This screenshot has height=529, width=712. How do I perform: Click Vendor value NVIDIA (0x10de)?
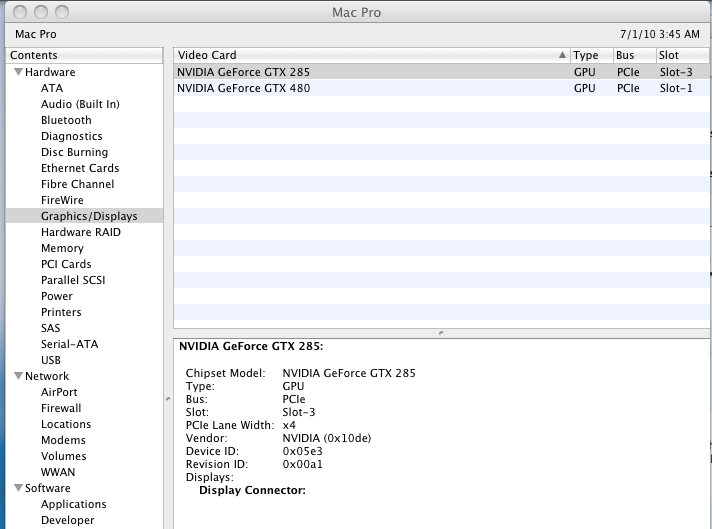[x=326, y=438]
